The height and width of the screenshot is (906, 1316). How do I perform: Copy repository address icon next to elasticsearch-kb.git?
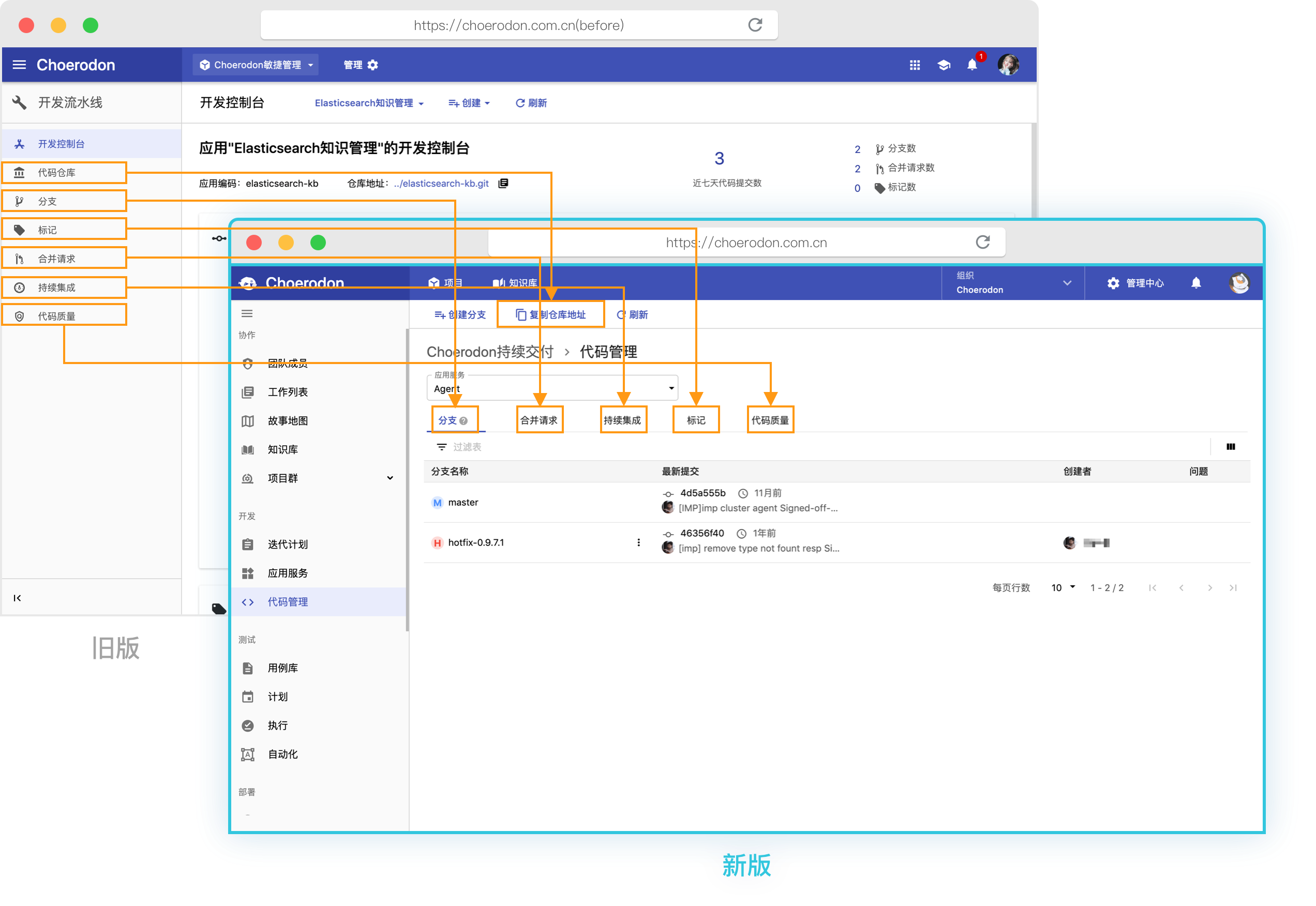503,184
